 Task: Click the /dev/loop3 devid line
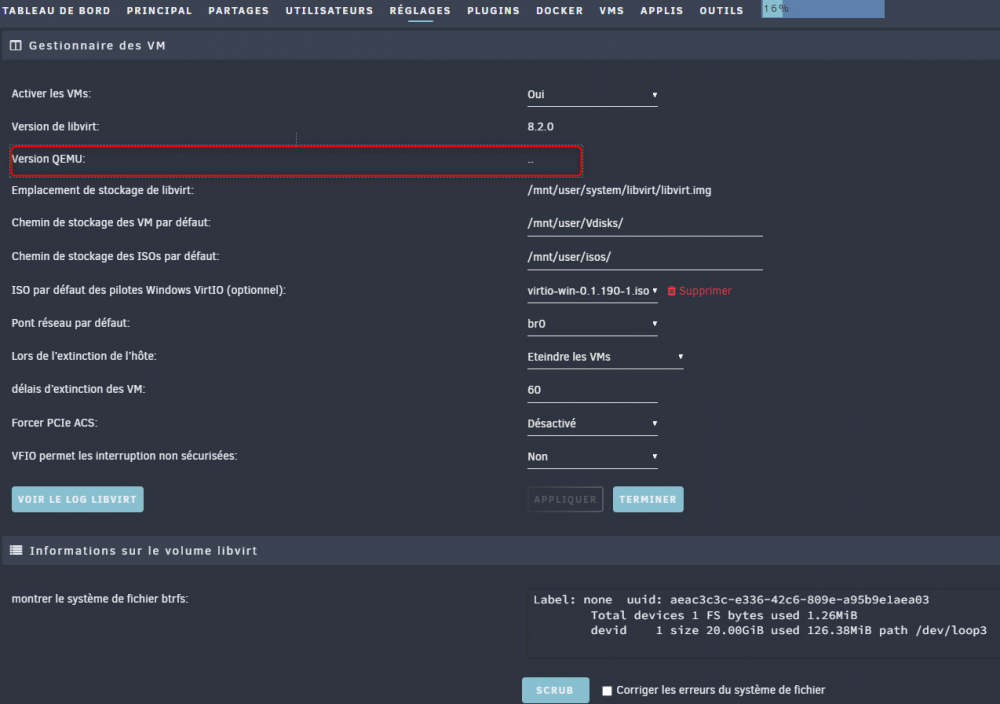pos(788,630)
